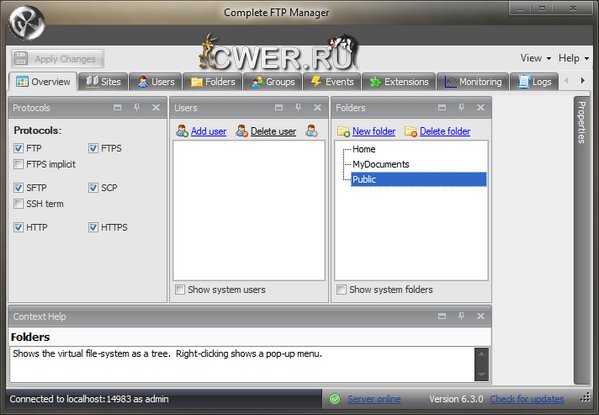Check Show system folders
The image size is (599, 415).
tap(342, 290)
